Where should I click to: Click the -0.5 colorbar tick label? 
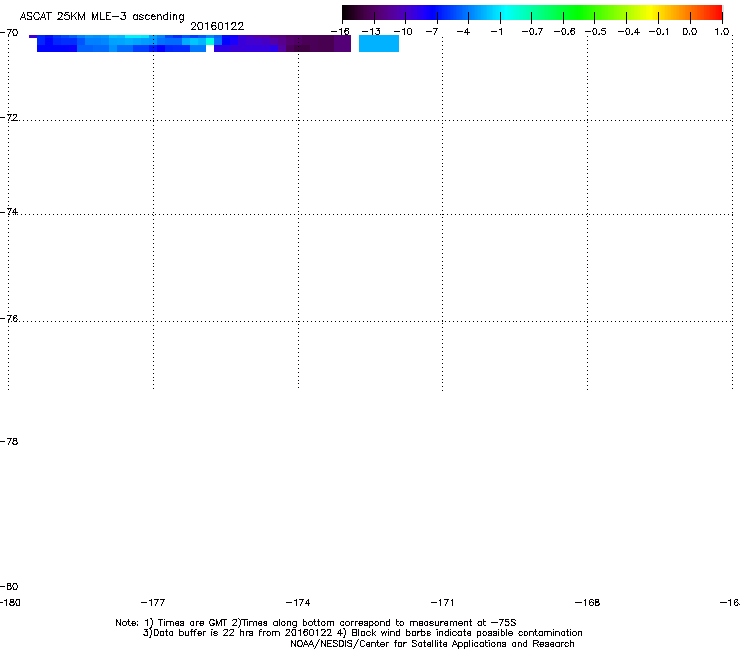point(596,32)
